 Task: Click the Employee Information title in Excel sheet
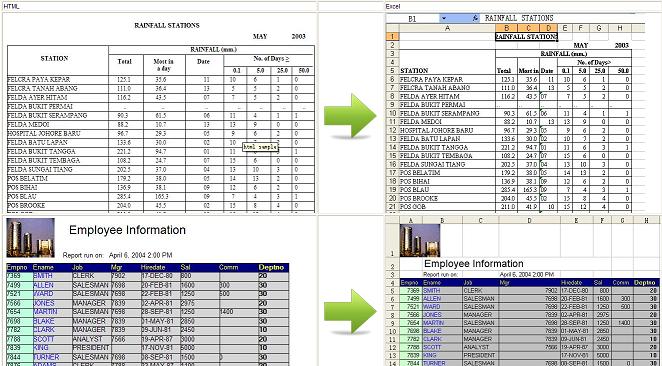[474, 264]
